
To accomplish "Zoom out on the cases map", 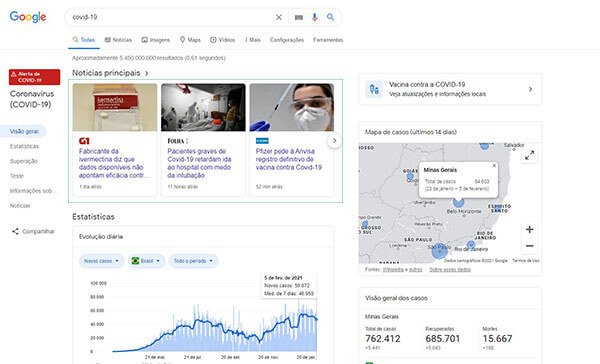I will [530, 246].
